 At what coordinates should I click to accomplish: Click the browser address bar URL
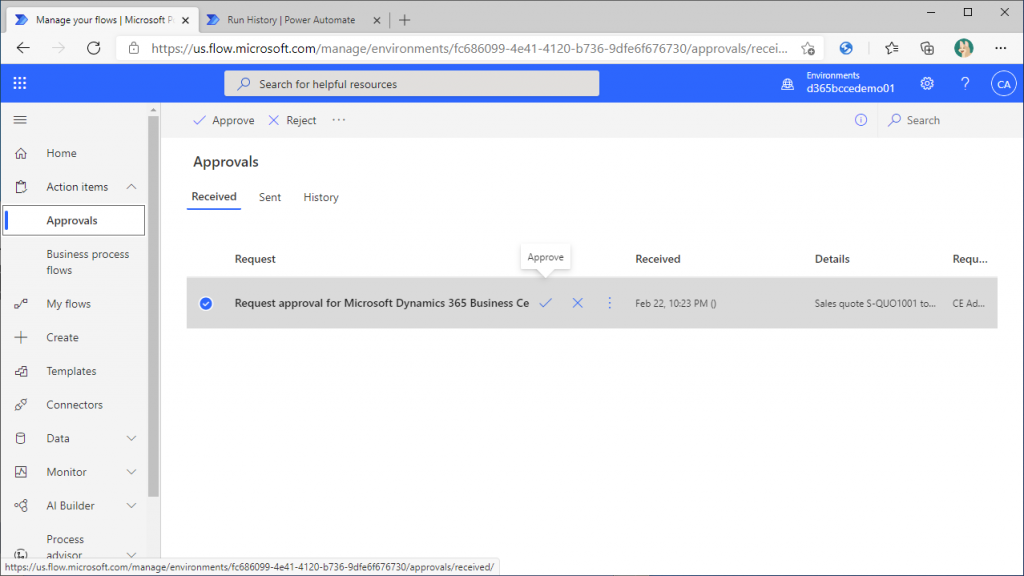click(x=469, y=48)
